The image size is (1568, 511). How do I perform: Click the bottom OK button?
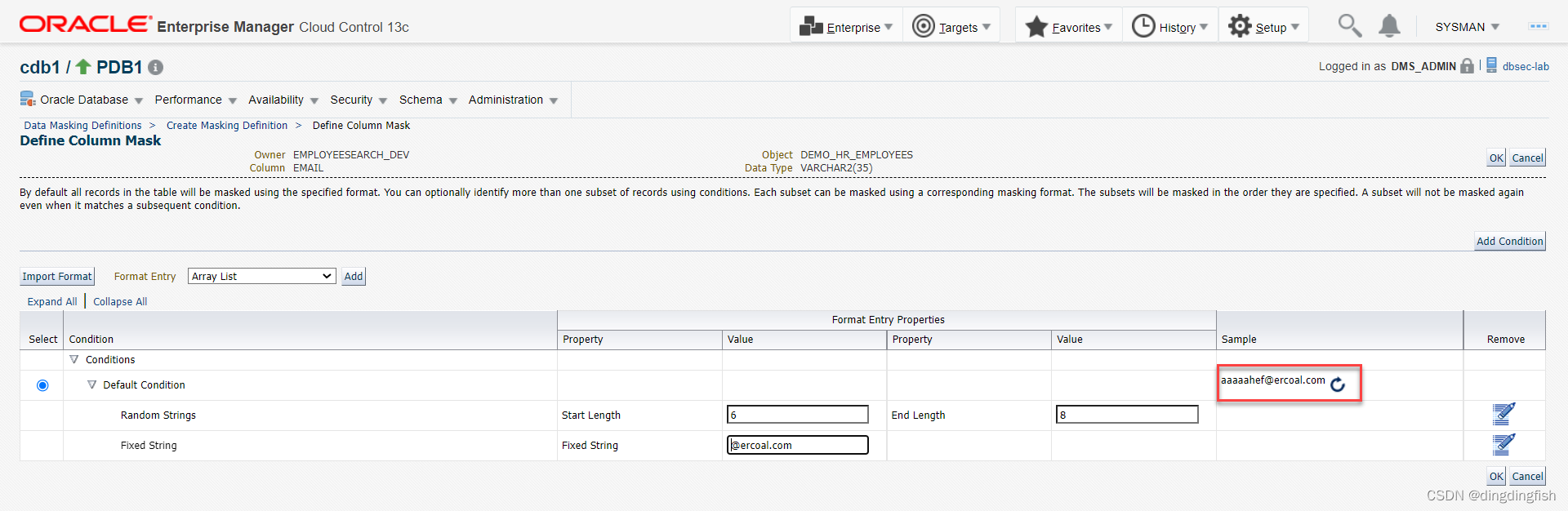click(1496, 477)
